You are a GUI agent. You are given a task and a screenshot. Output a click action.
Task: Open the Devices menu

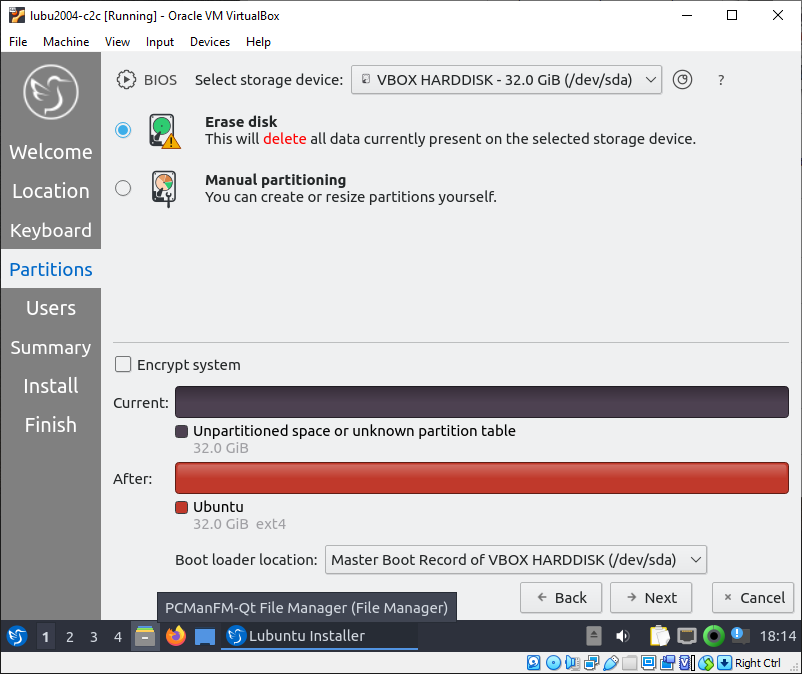click(209, 42)
